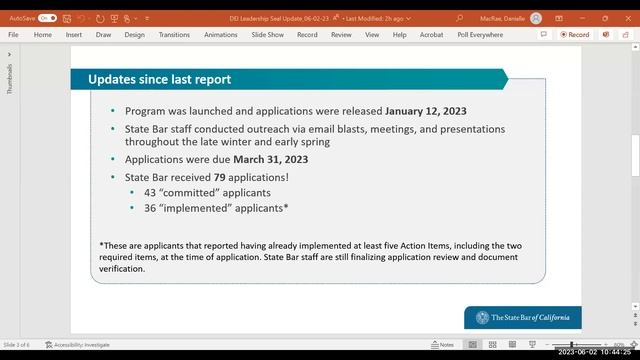Switch to the Home tab

(x=43, y=35)
